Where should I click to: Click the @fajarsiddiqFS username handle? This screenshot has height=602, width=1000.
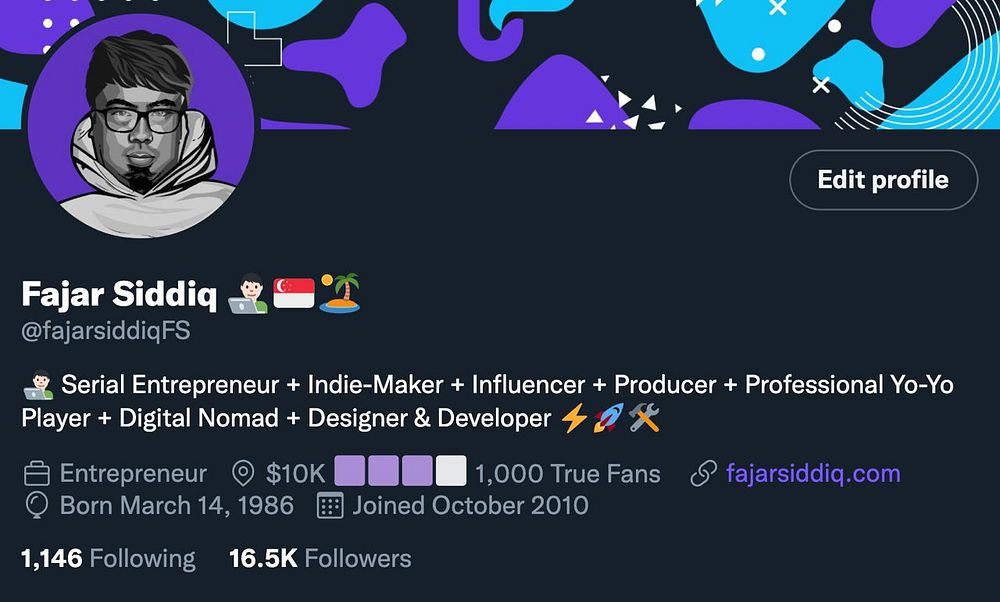(106, 331)
